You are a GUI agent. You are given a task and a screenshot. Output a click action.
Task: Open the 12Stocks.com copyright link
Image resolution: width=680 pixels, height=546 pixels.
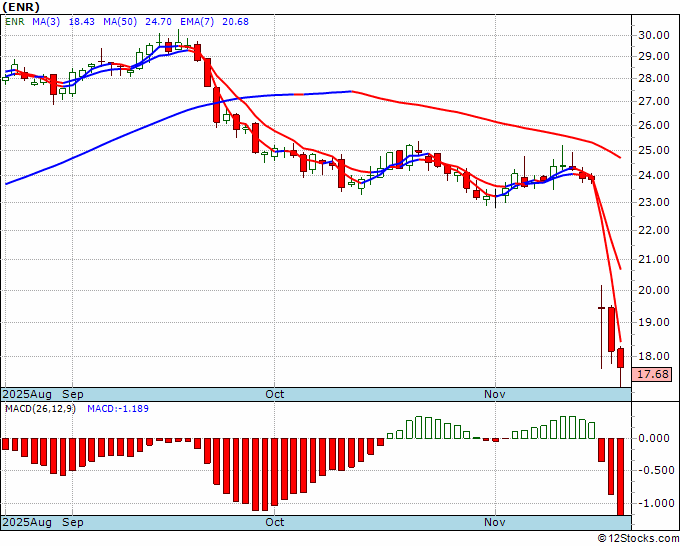click(638, 538)
